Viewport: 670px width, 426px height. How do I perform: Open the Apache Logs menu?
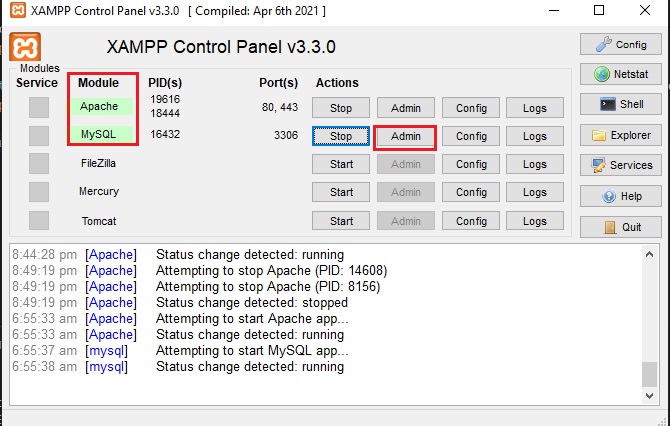535,108
